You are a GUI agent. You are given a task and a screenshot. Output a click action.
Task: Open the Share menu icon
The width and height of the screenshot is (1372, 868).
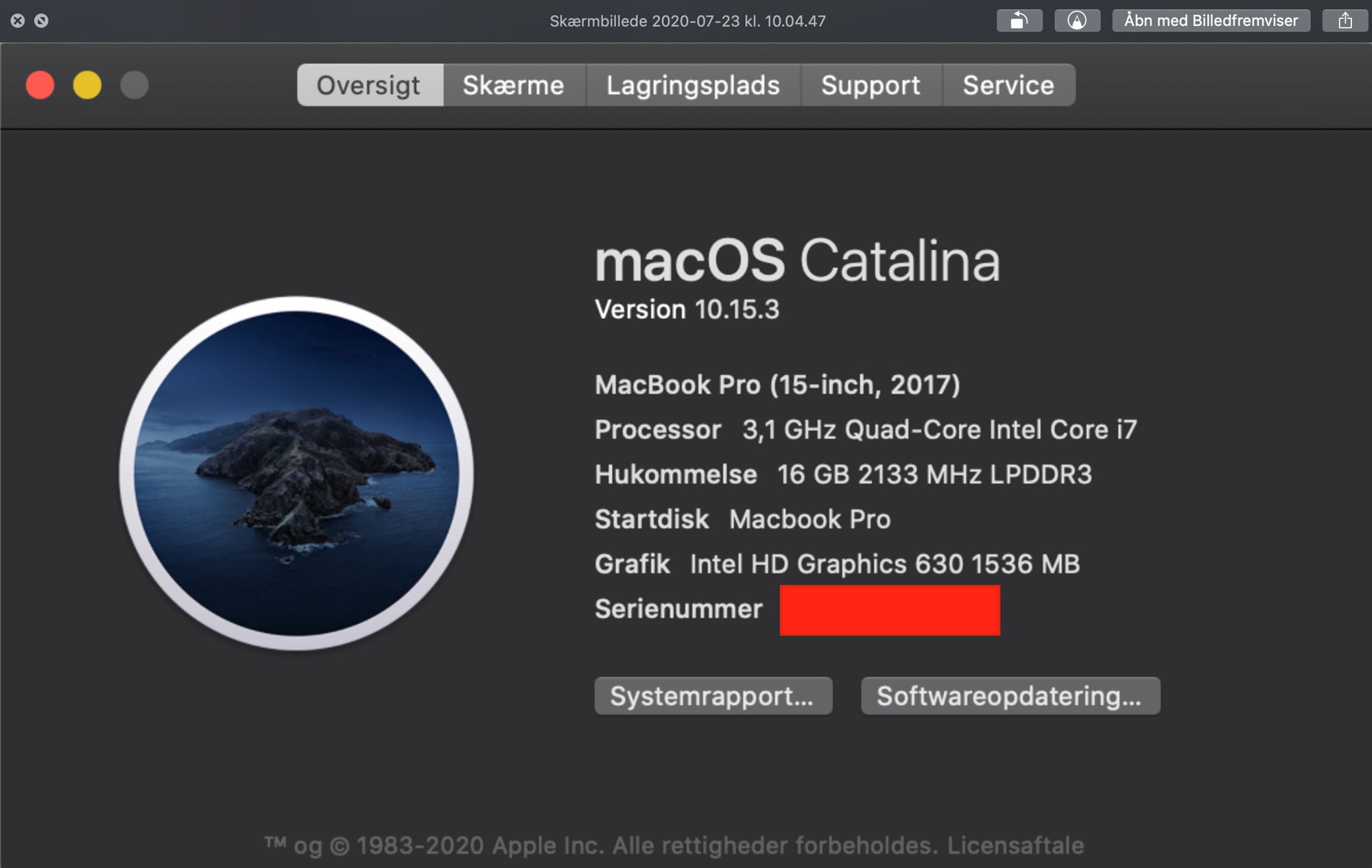coord(1345,21)
